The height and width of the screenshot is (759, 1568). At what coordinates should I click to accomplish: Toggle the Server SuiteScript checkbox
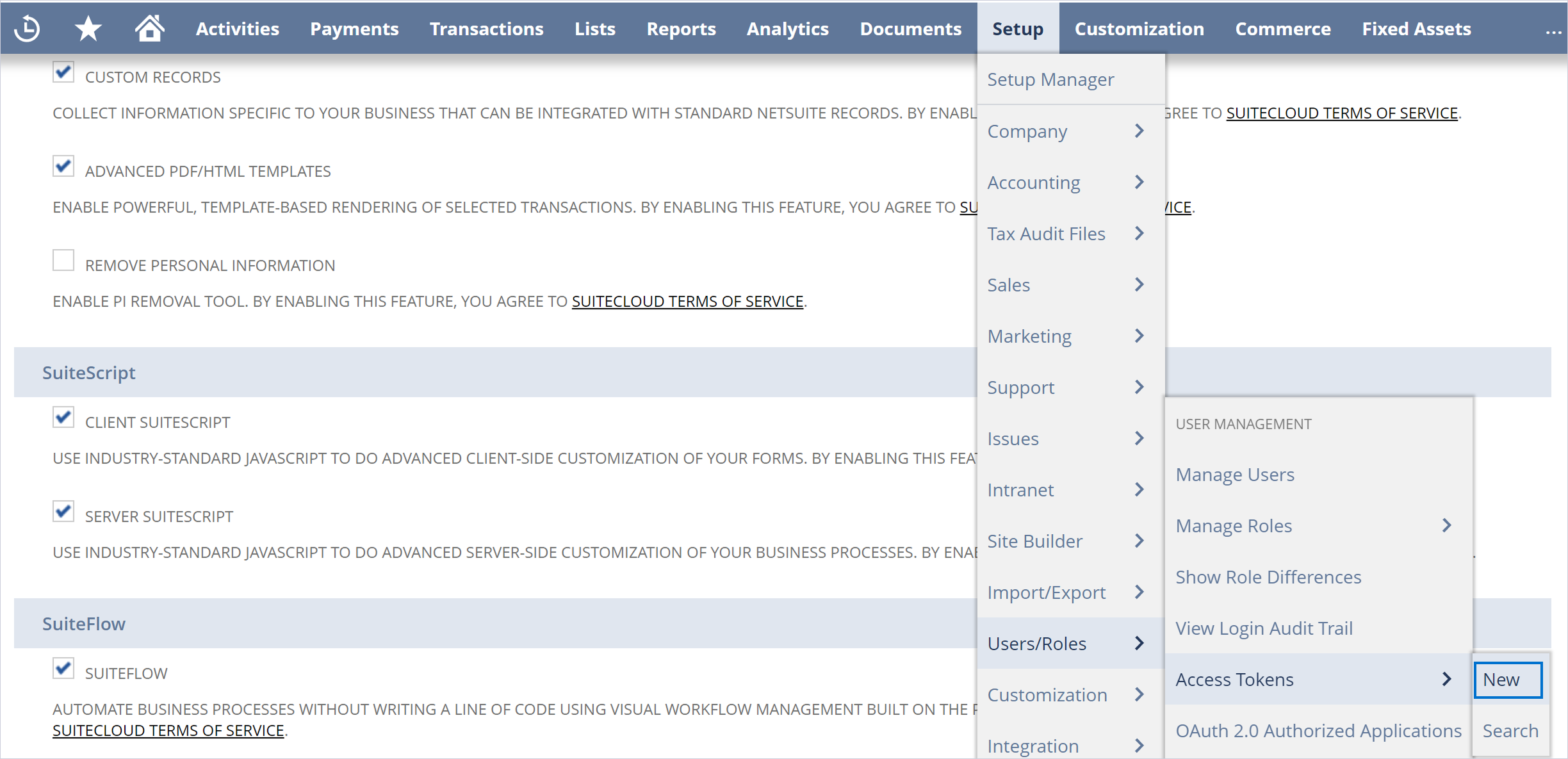(x=63, y=511)
